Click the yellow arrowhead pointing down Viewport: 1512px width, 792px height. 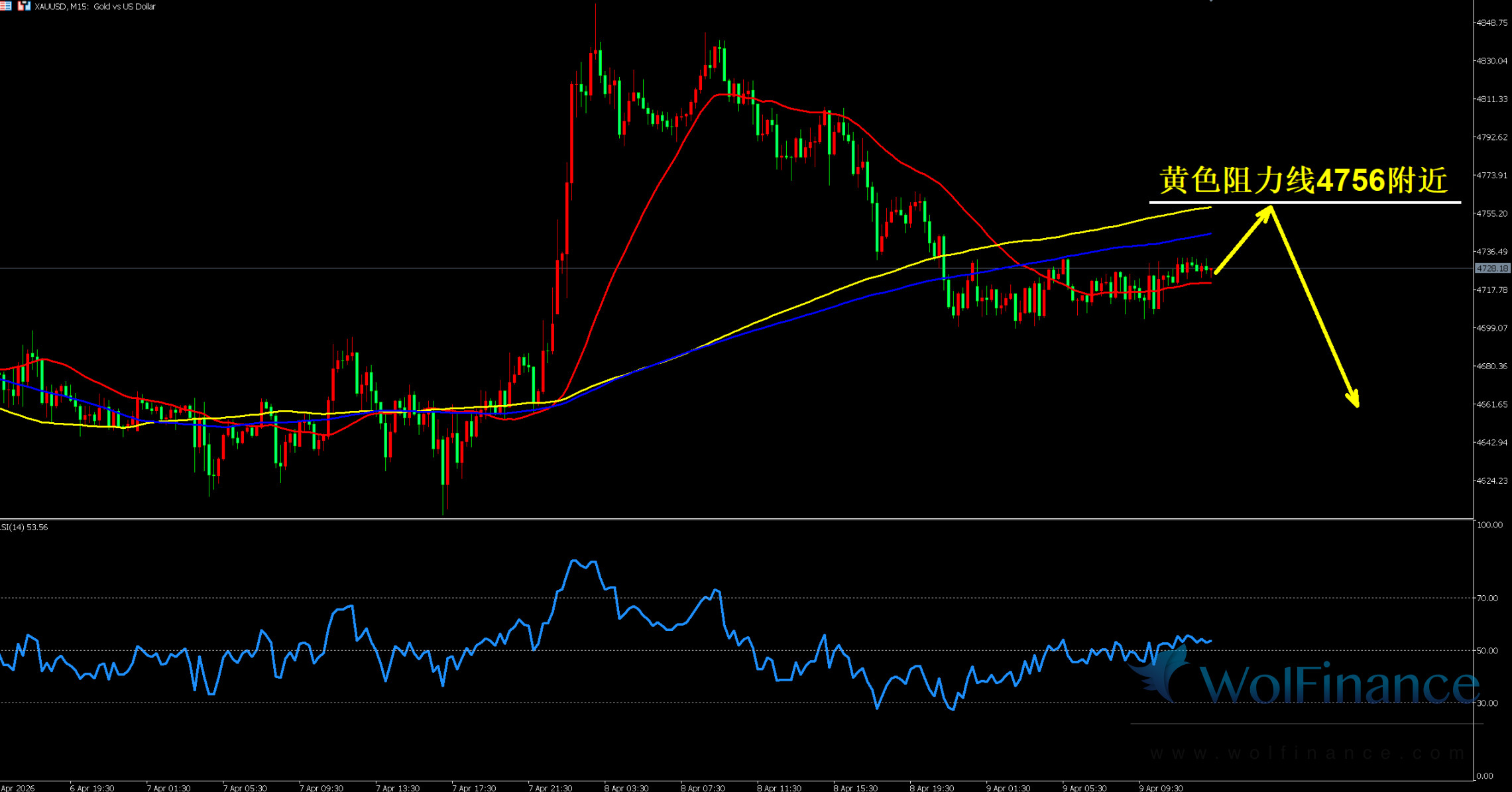tap(1353, 399)
